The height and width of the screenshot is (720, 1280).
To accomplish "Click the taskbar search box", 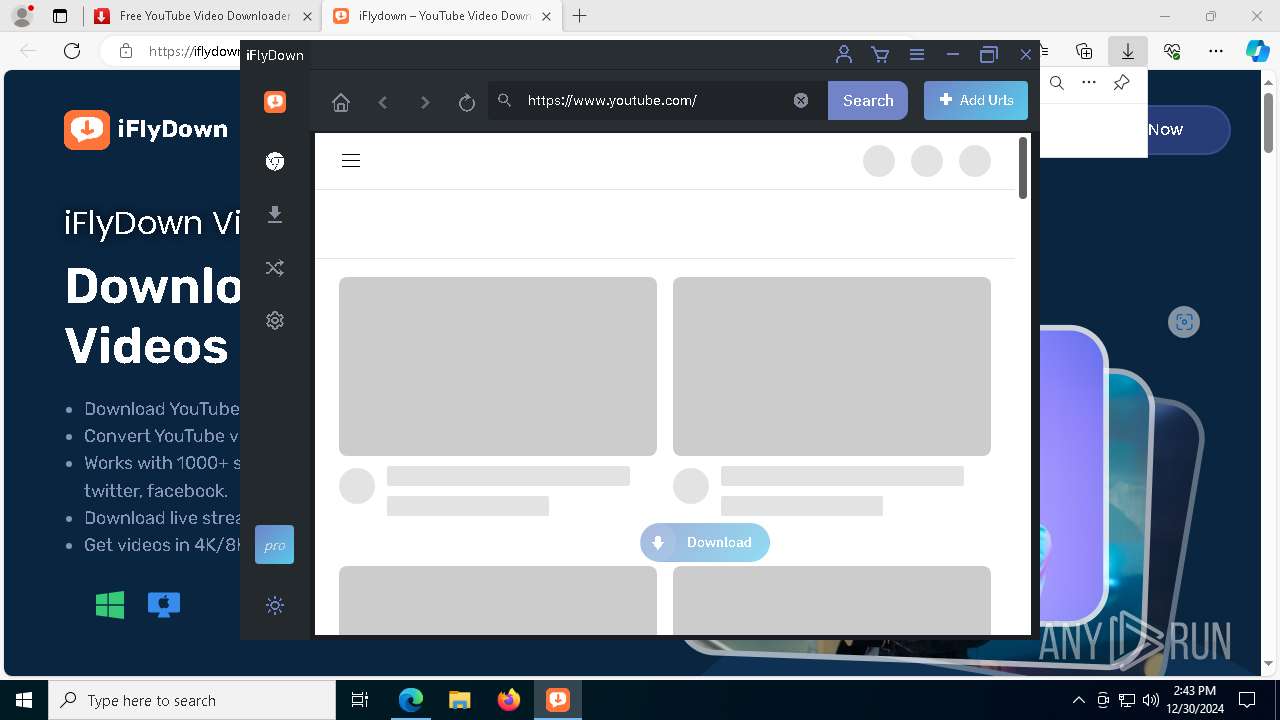I will tap(192, 700).
